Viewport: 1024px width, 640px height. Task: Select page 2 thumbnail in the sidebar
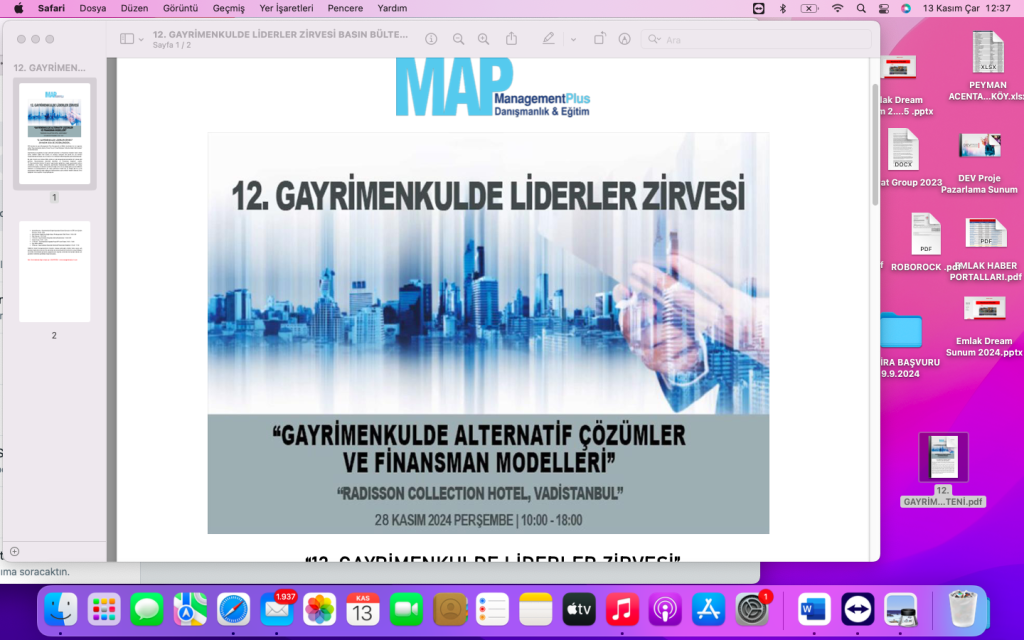pyautogui.click(x=54, y=272)
